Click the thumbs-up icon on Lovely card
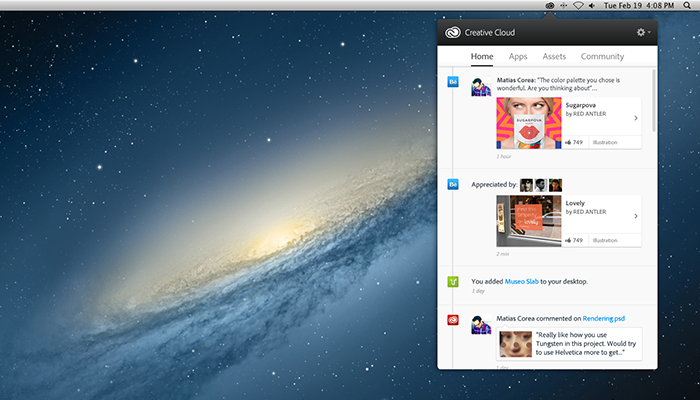The width and height of the screenshot is (700, 400). point(568,240)
